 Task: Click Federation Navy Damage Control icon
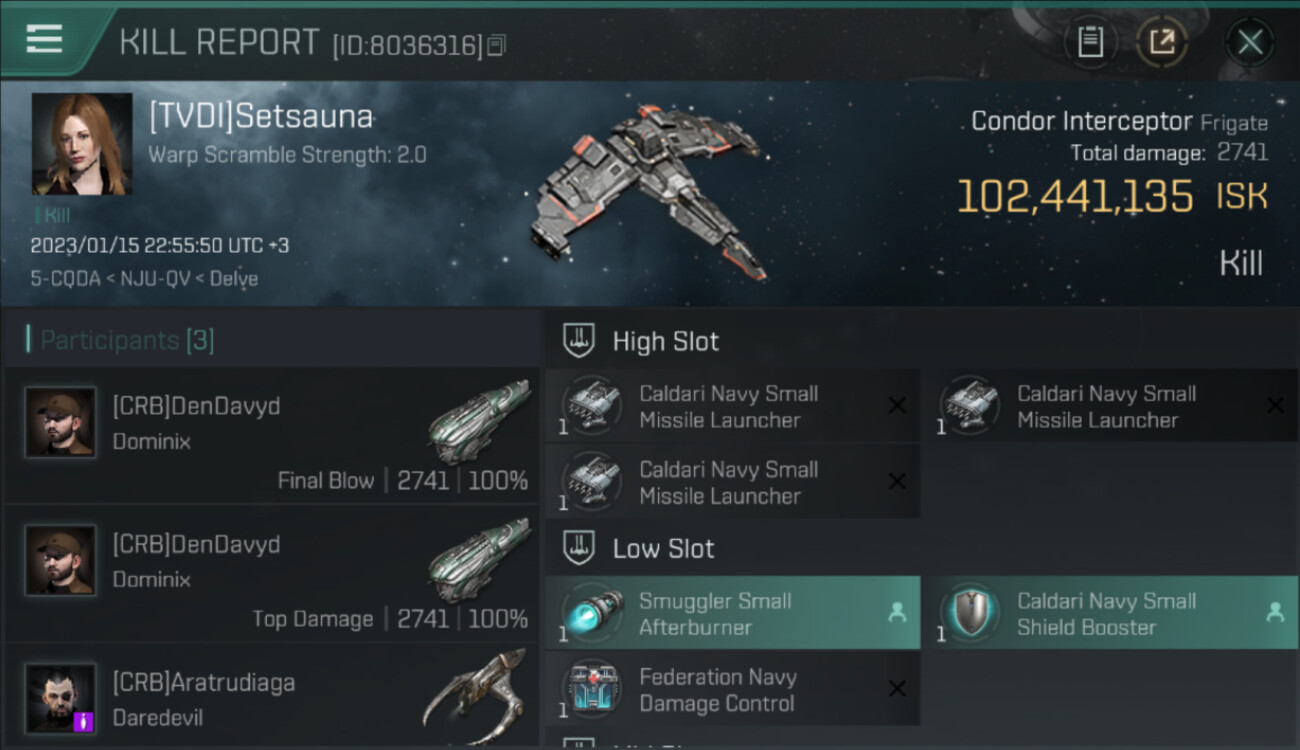click(x=593, y=689)
